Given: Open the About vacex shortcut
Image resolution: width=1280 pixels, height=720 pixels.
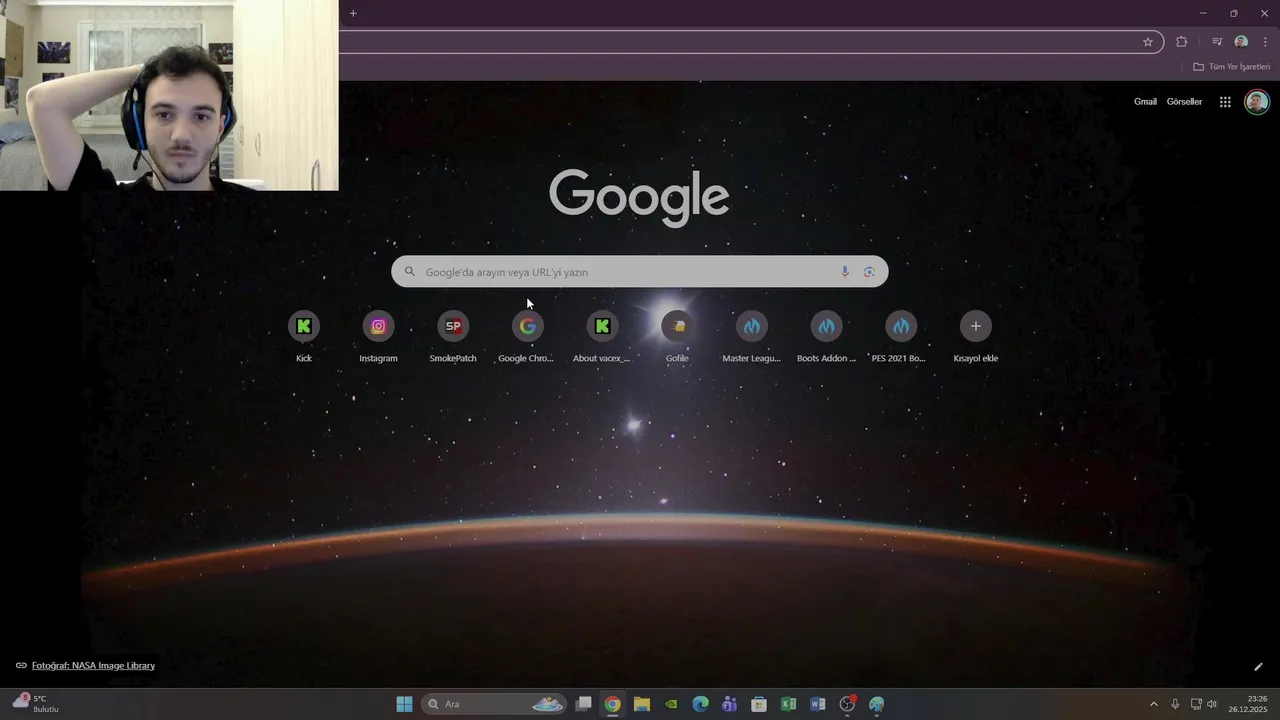Looking at the screenshot, I should [x=602, y=336].
